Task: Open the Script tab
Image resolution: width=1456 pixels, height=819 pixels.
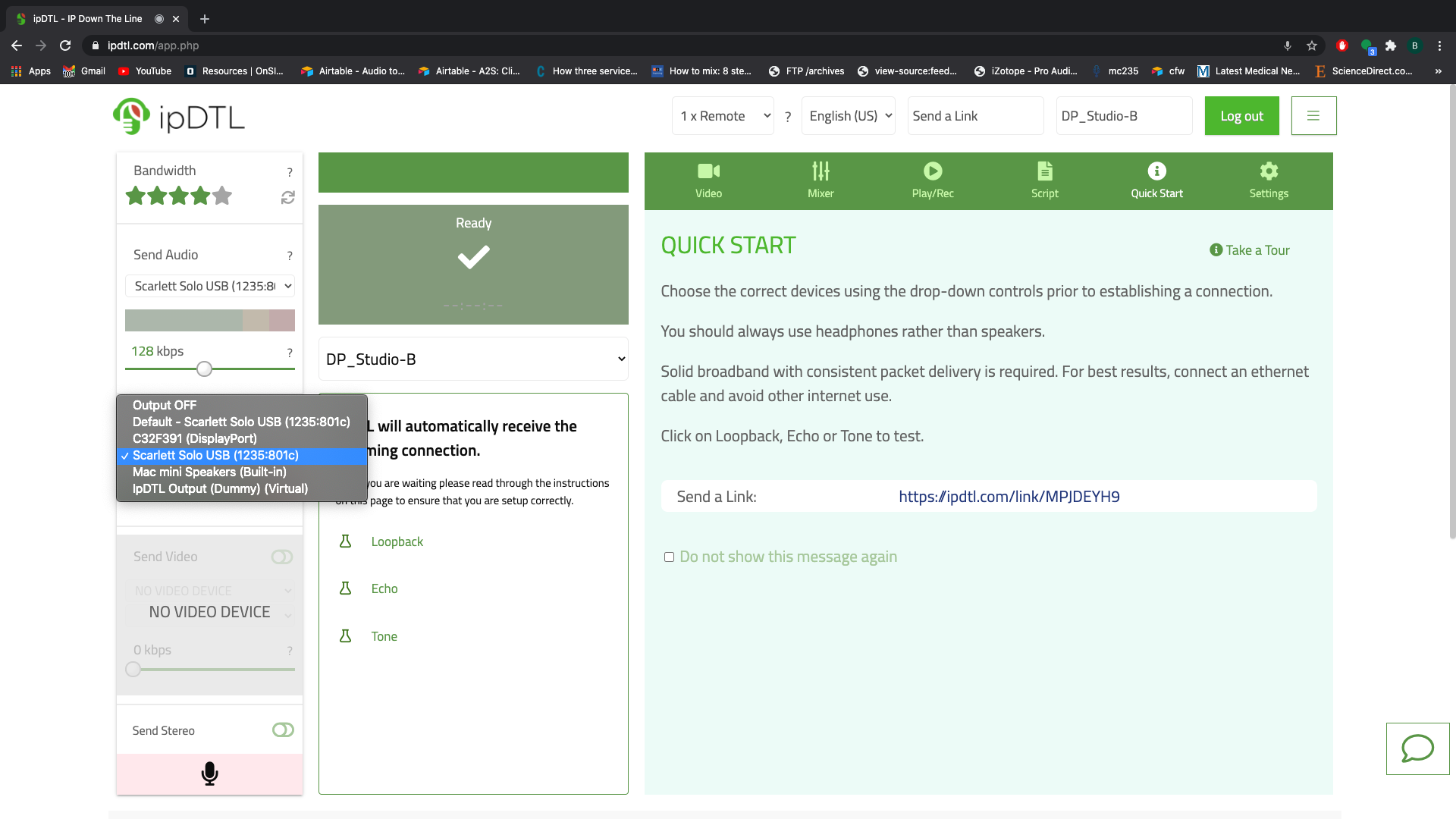Action: click(1044, 181)
